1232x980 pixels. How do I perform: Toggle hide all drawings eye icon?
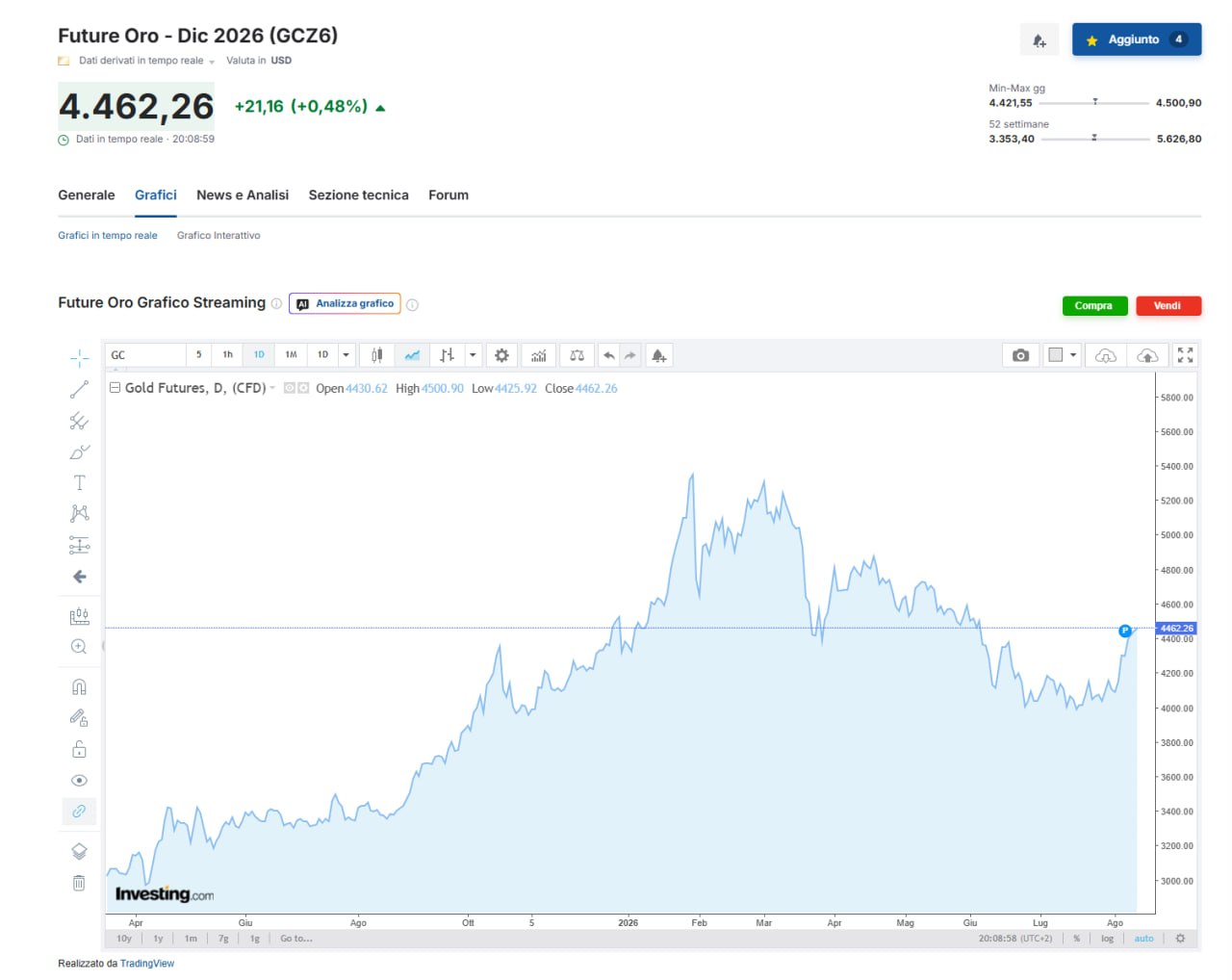(x=79, y=780)
